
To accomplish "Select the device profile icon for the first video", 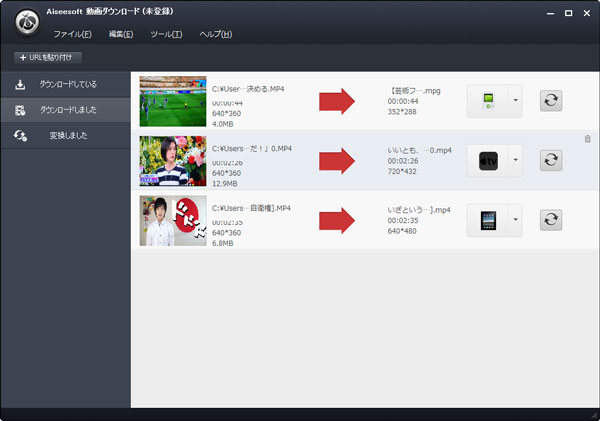I will (487, 101).
